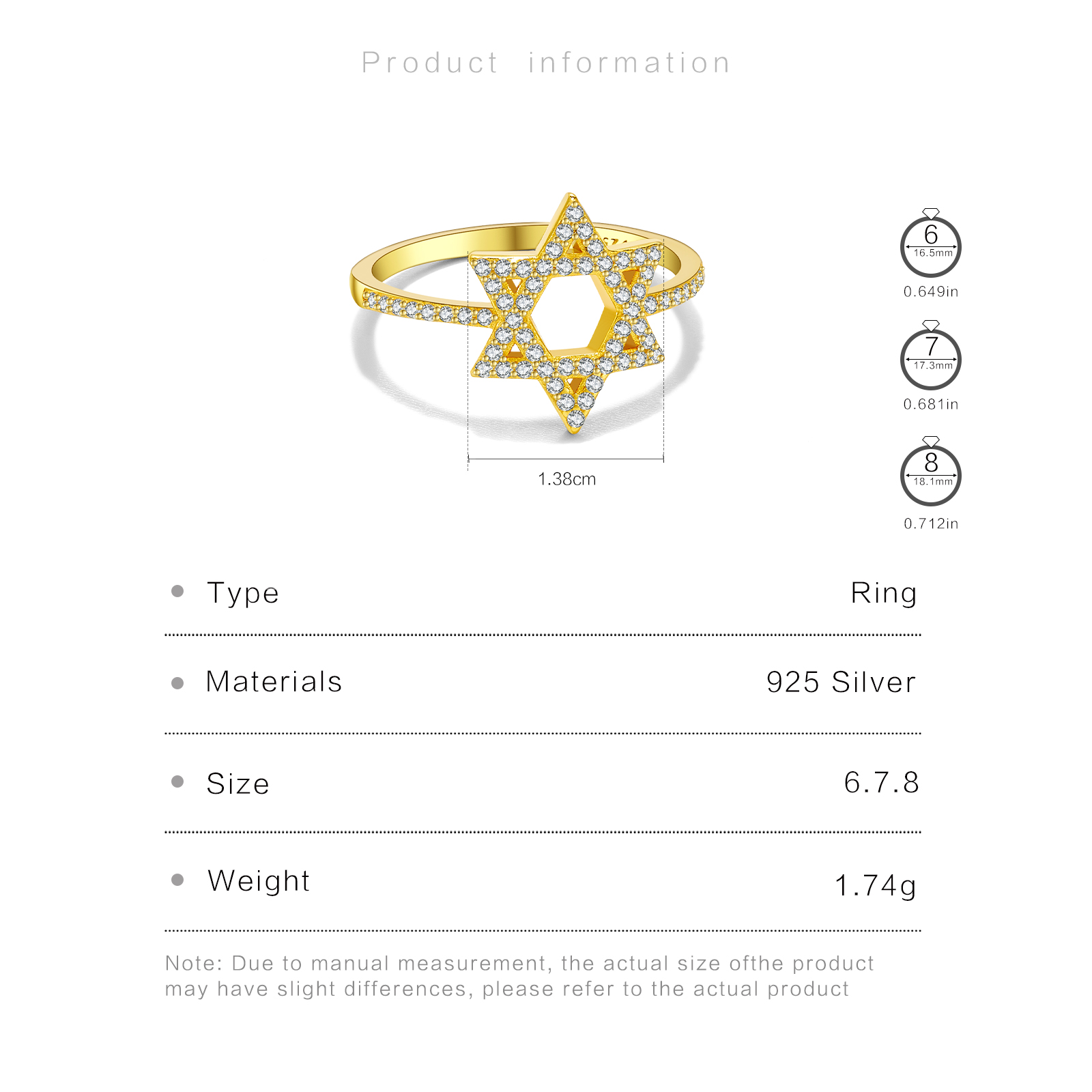Click the 0.649in size label
The height and width of the screenshot is (1092, 1092).
pyautogui.click(x=930, y=292)
